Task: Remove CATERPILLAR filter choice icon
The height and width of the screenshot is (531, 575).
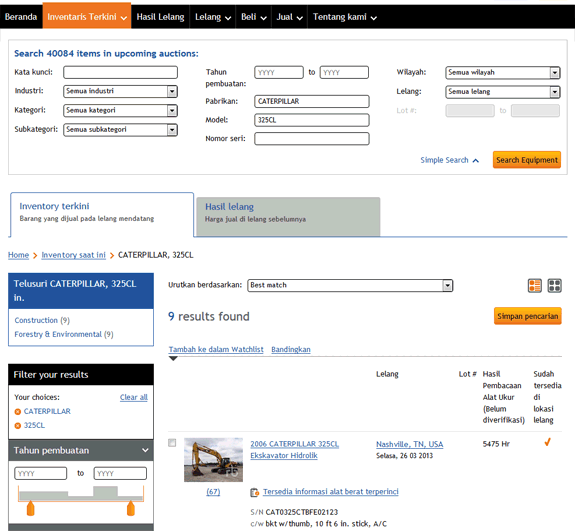Action: coord(18,412)
